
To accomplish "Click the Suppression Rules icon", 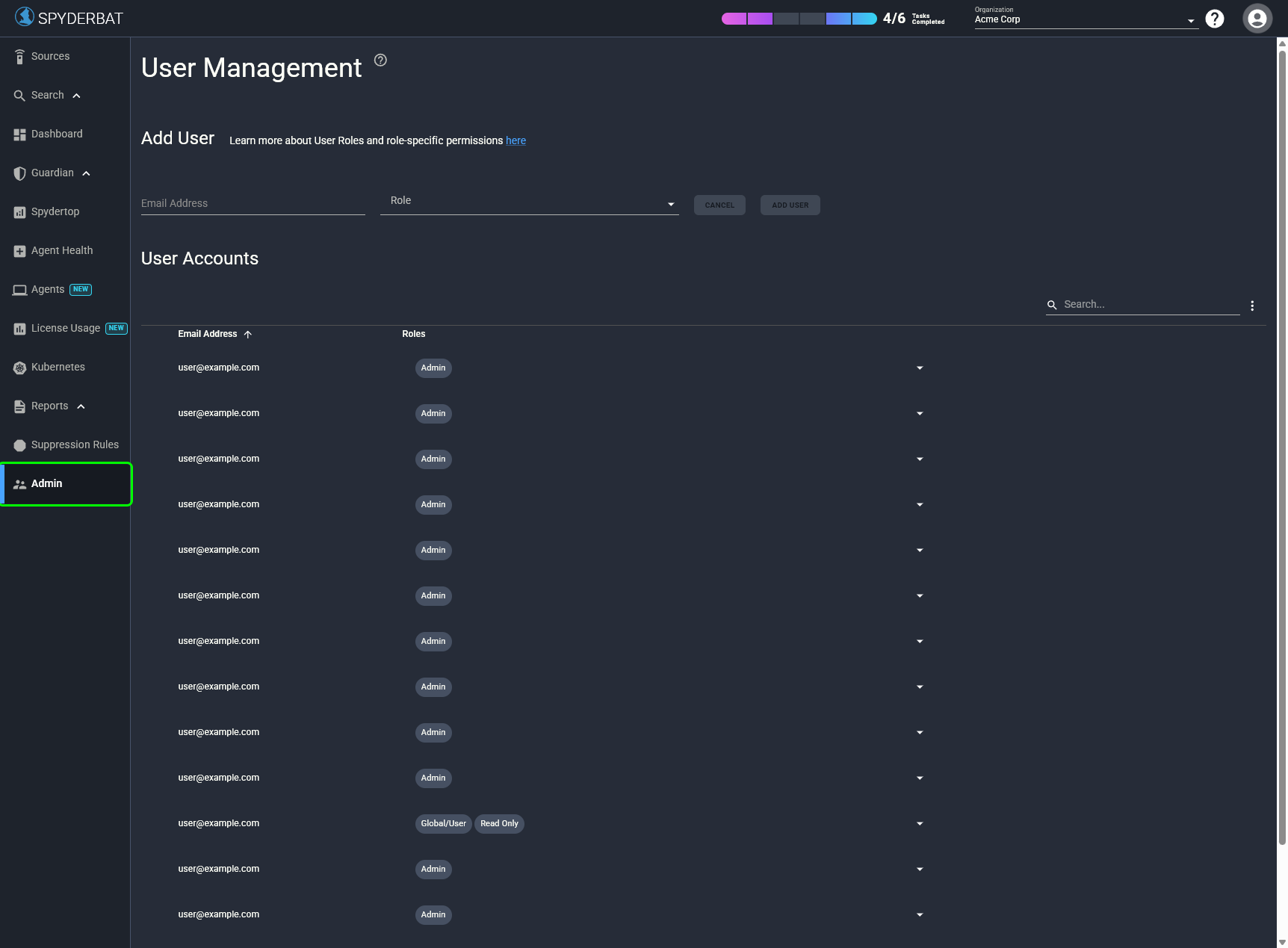I will click(19, 444).
